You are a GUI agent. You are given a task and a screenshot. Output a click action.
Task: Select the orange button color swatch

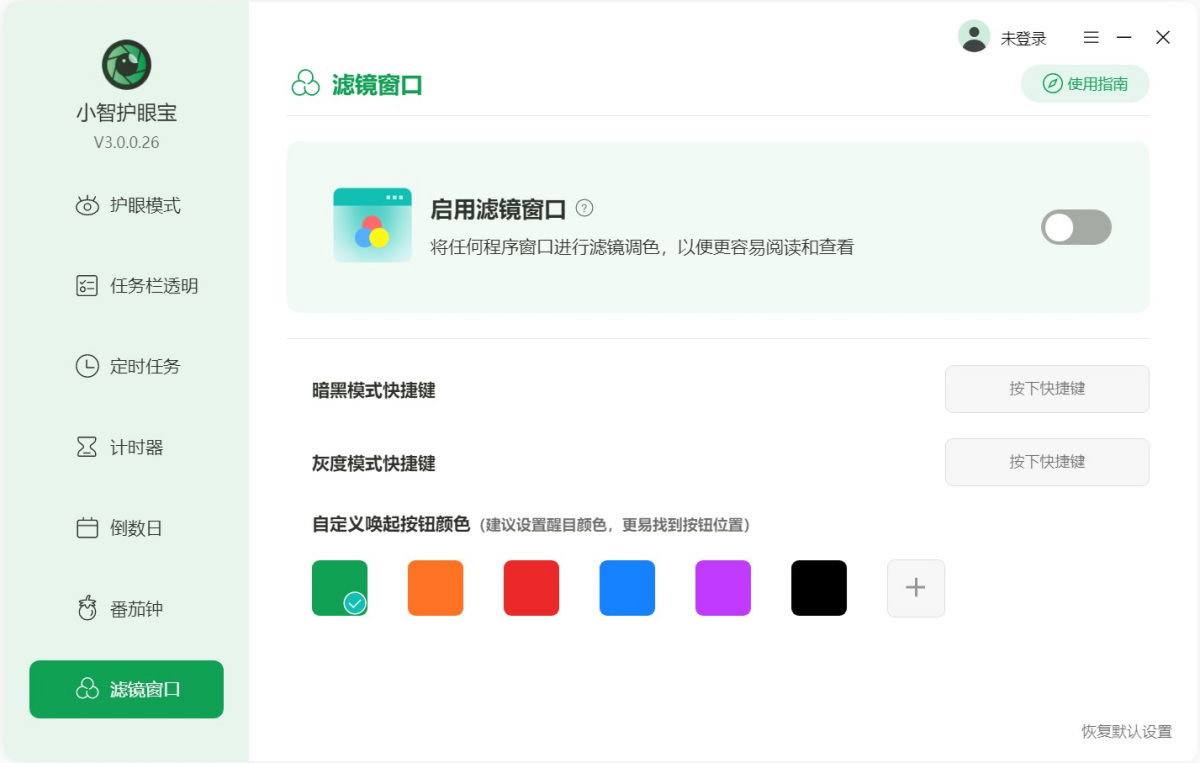pos(435,587)
